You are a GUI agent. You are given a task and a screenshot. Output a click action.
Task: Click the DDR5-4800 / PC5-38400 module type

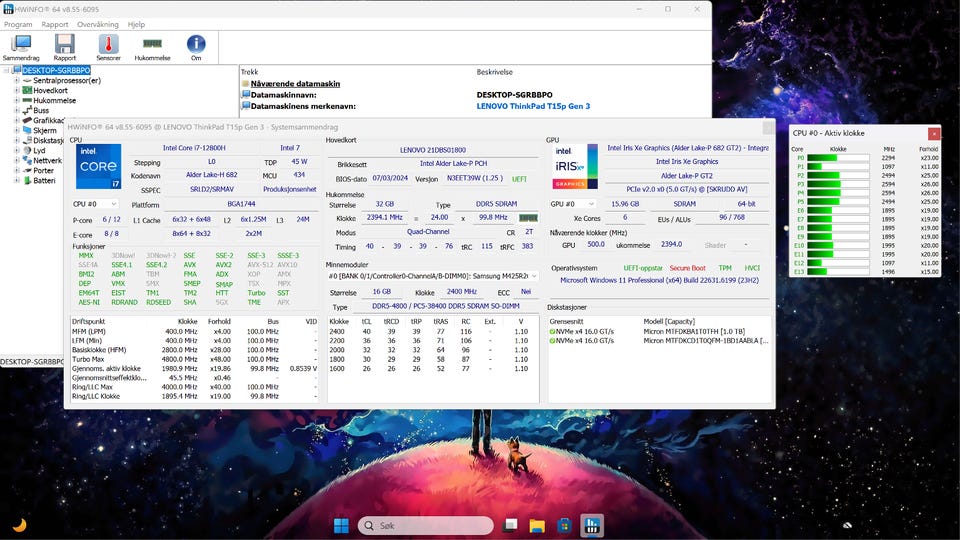coord(445,306)
